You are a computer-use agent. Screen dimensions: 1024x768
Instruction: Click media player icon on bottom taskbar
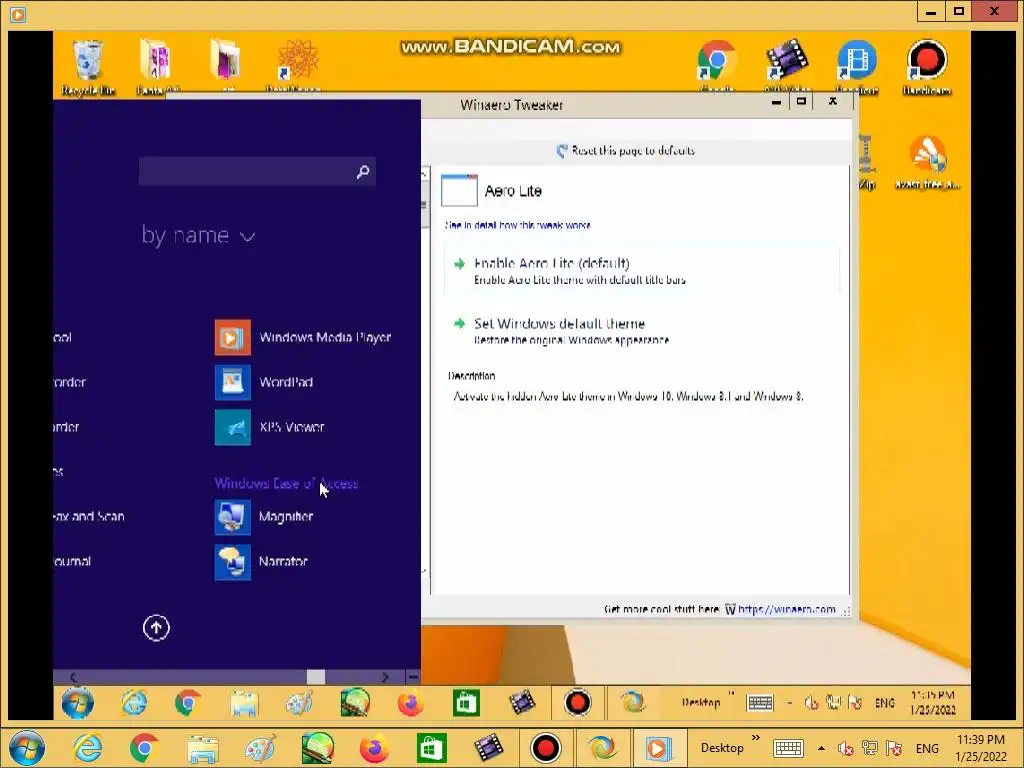click(658, 748)
